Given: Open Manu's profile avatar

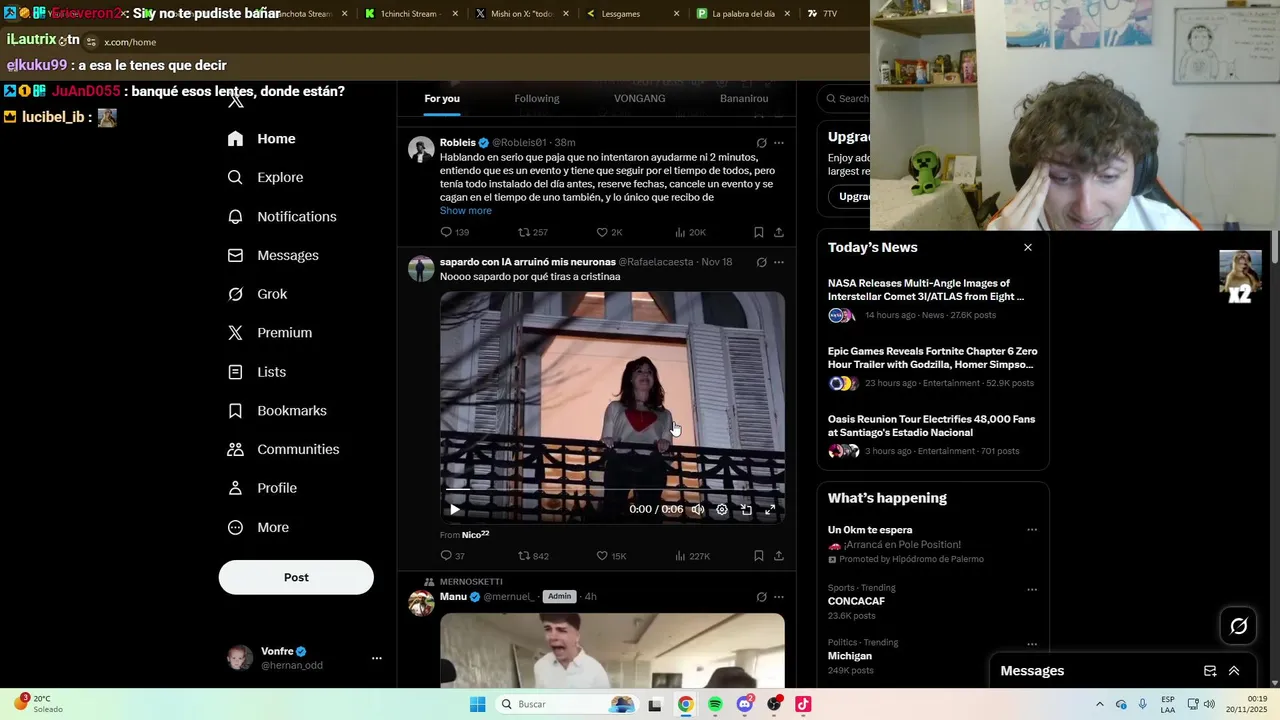Looking at the screenshot, I should [x=421, y=603].
